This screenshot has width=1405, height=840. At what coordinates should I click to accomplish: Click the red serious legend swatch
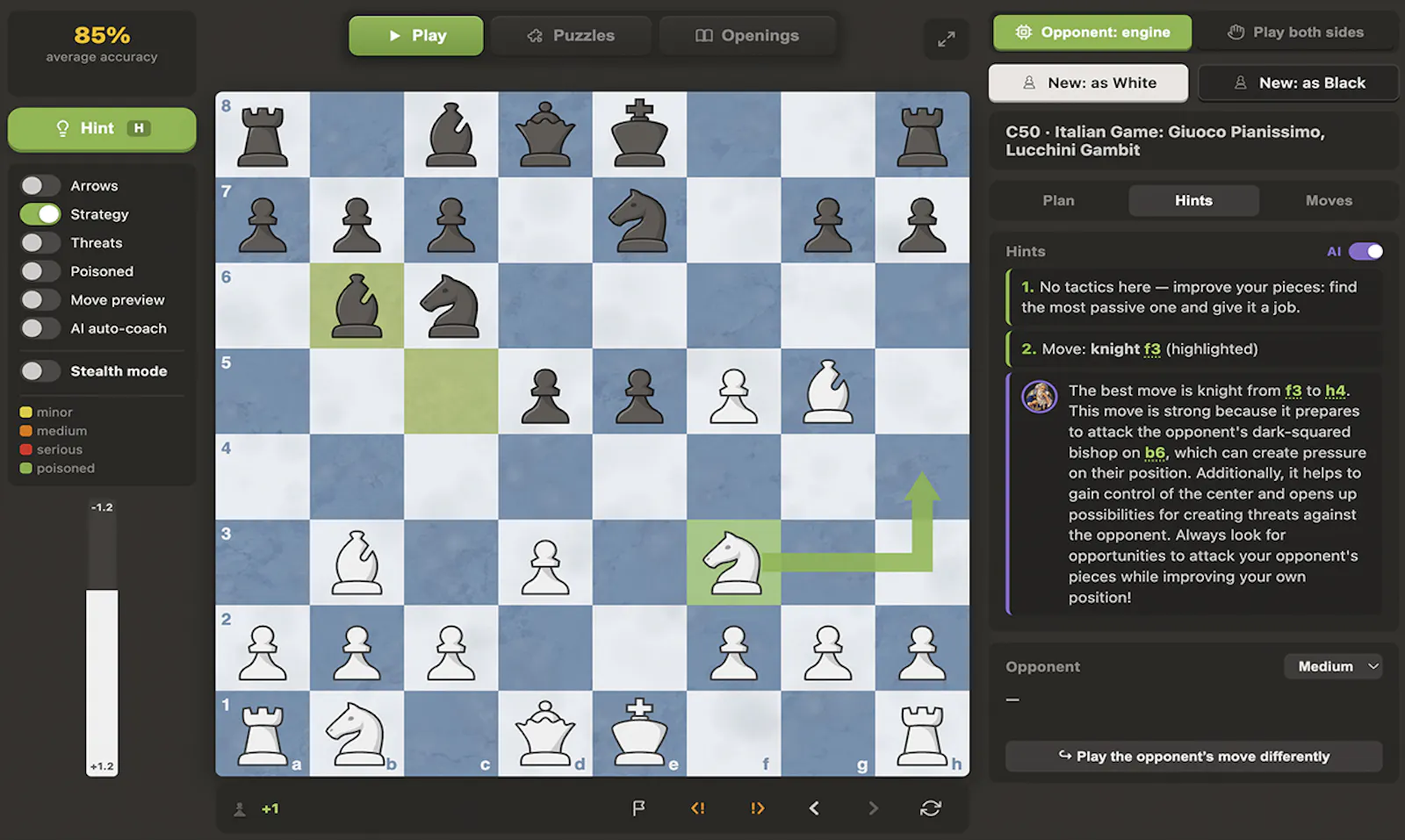point(26,449)
